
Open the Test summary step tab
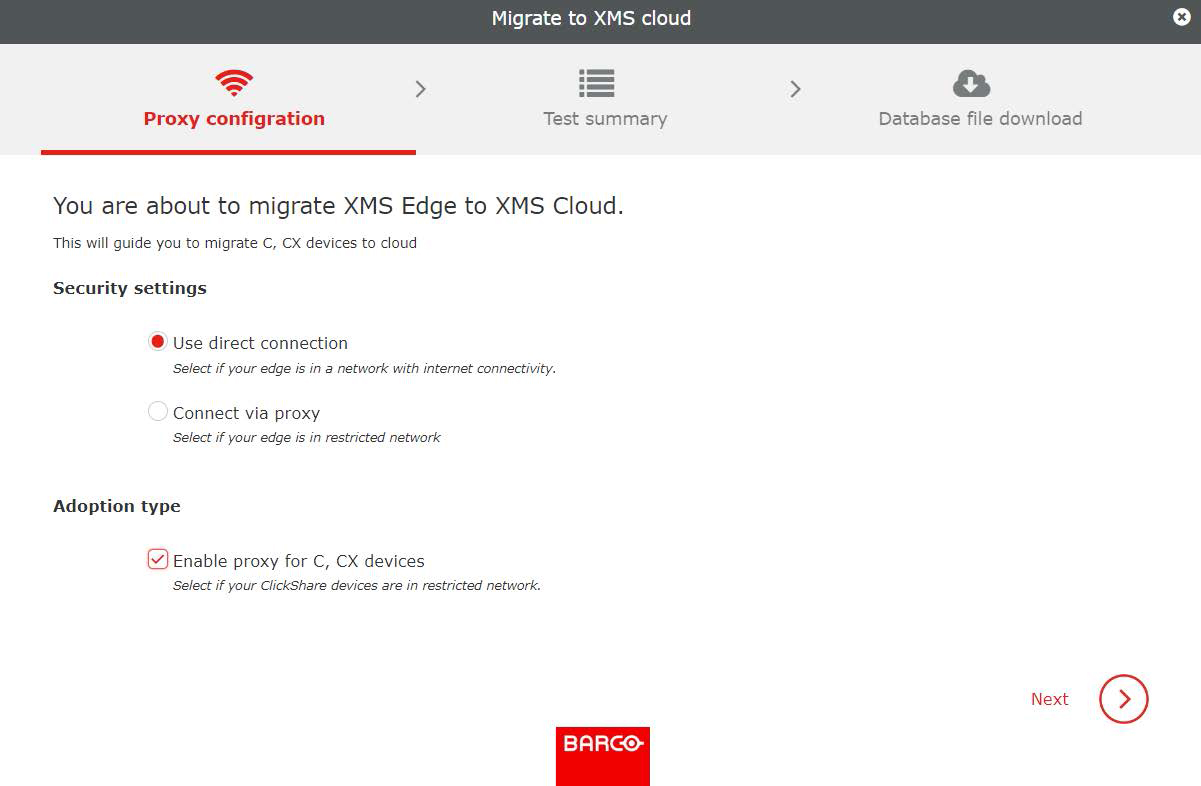coord(605,99)
